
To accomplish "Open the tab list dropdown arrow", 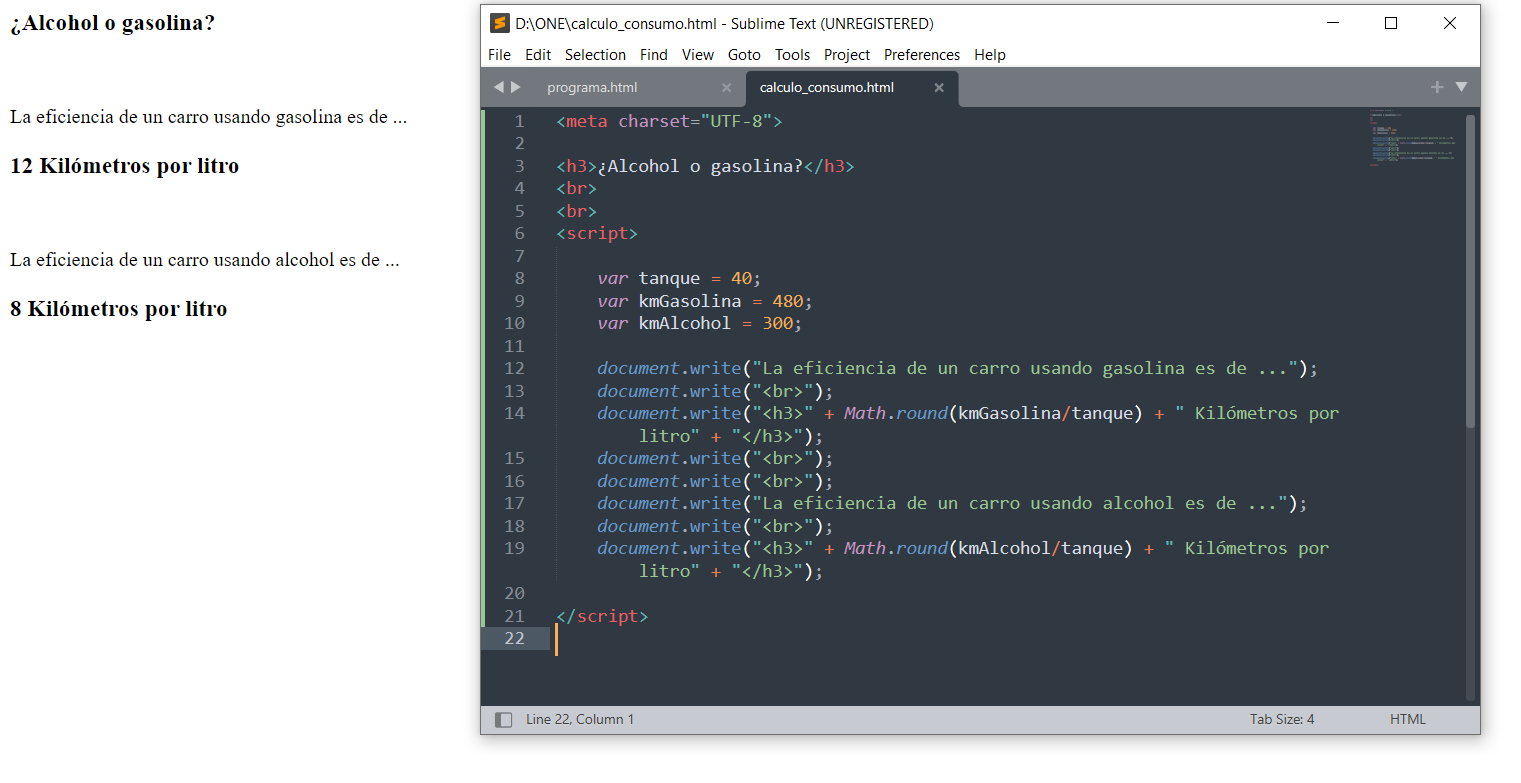I will [x=1461, y=87].
